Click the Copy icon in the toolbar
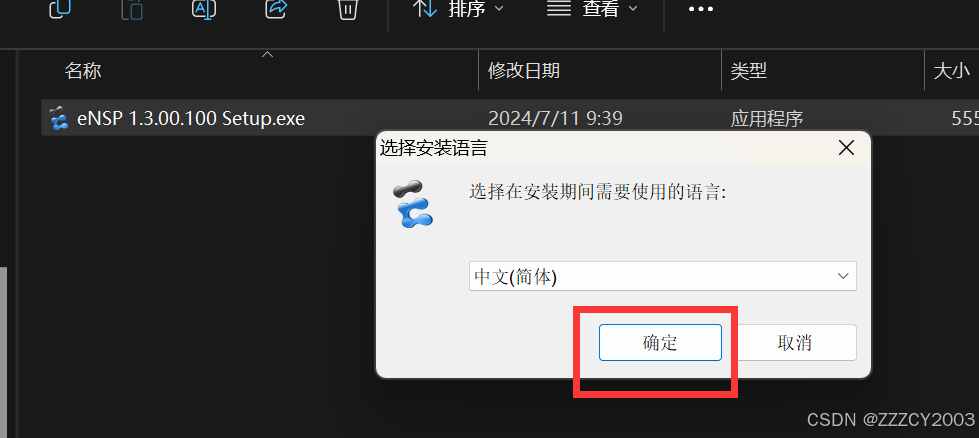Screen dimensions: 979x438 (x=60, y=9)
